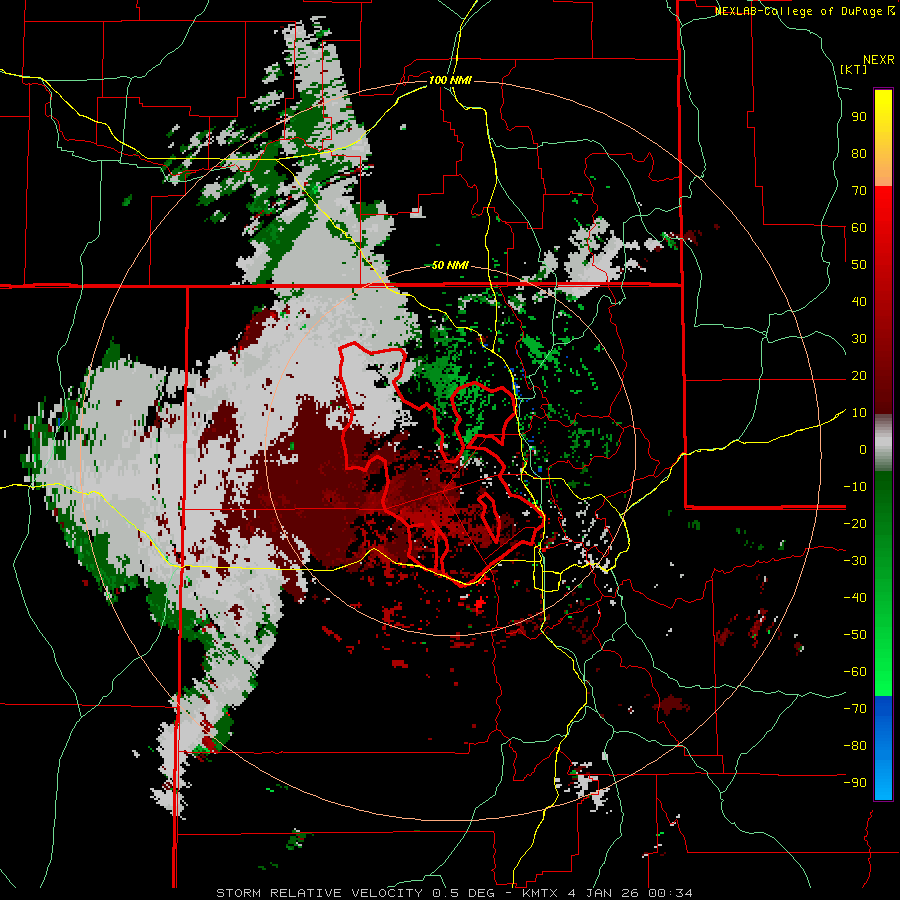This screenshot has width=900, height=900.
Task: Click the positive 30 value on velocity scale
Action: pos(859,339)
